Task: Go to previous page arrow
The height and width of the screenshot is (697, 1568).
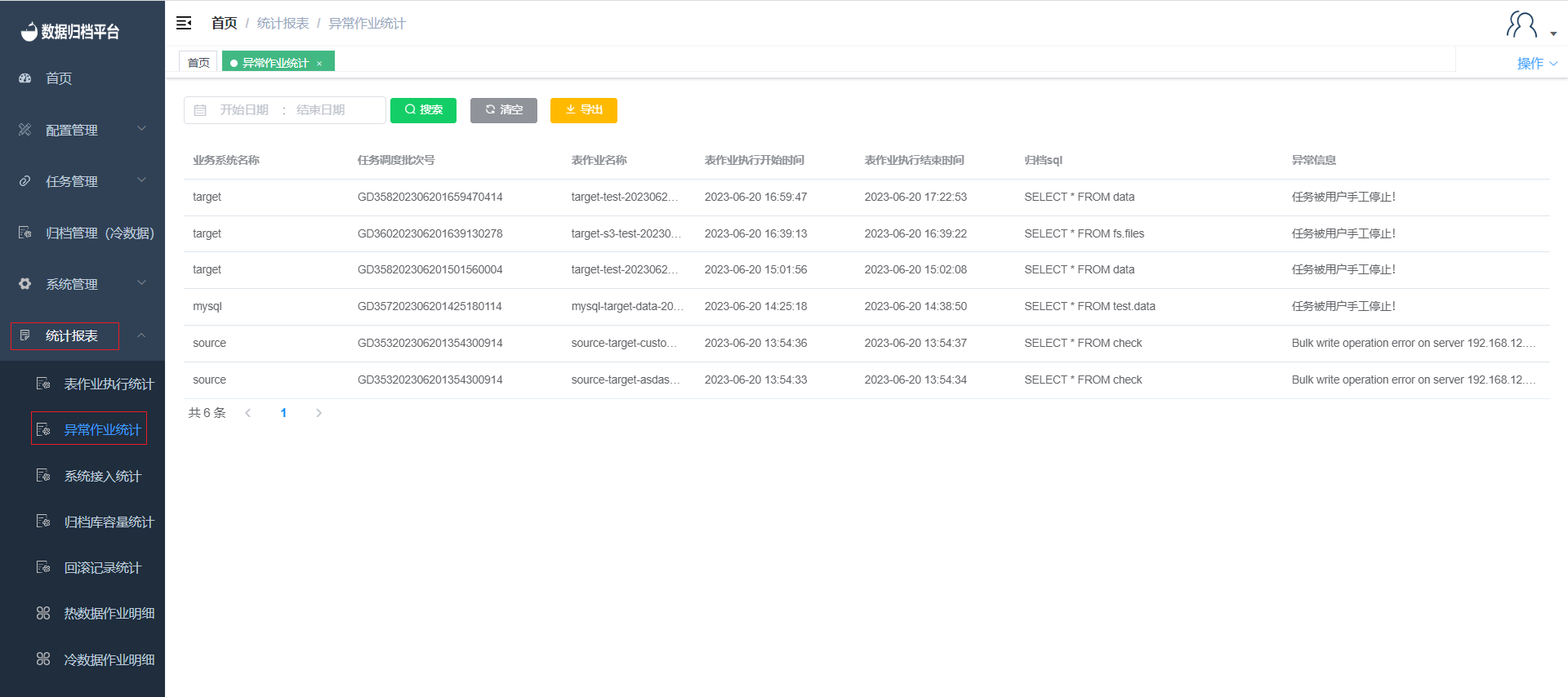Action: click(x=248, y=413)
